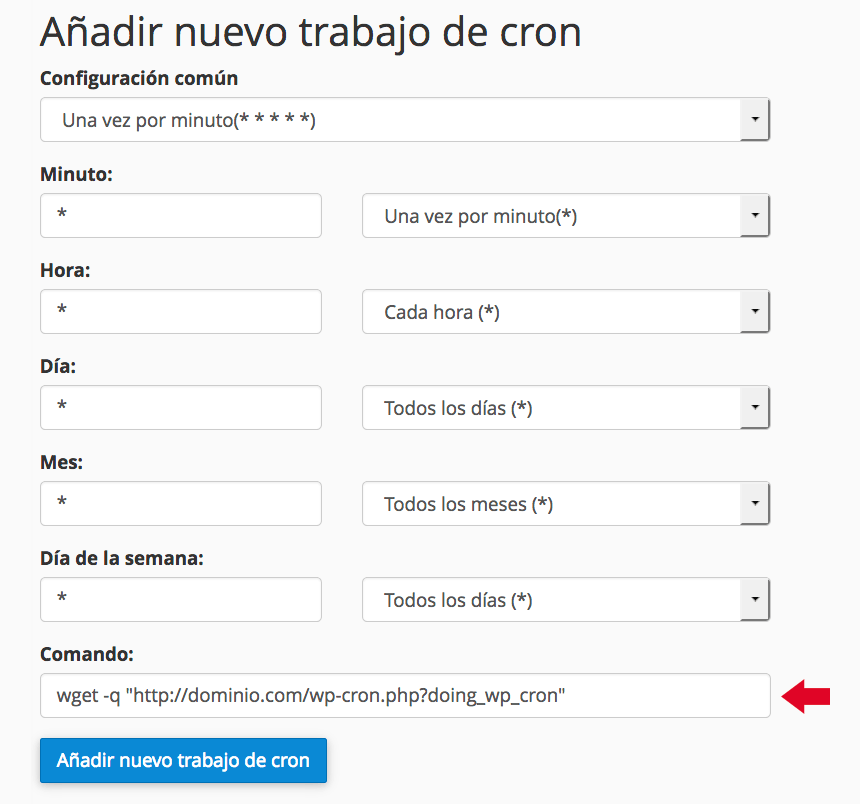Click the Comando field with the wget command
The image size is (860, 804).
pos(400,695)
